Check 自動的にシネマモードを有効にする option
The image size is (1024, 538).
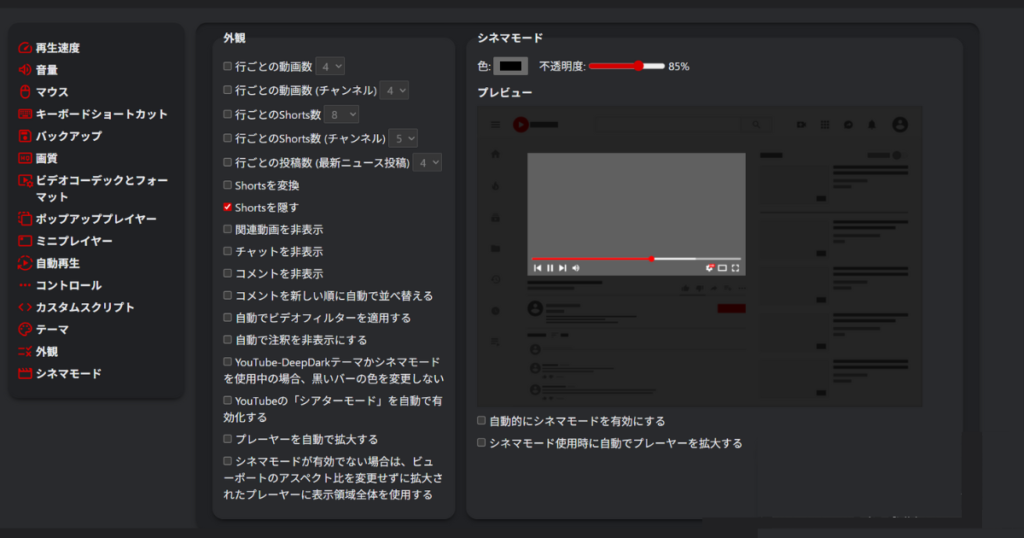coord(482,421)
